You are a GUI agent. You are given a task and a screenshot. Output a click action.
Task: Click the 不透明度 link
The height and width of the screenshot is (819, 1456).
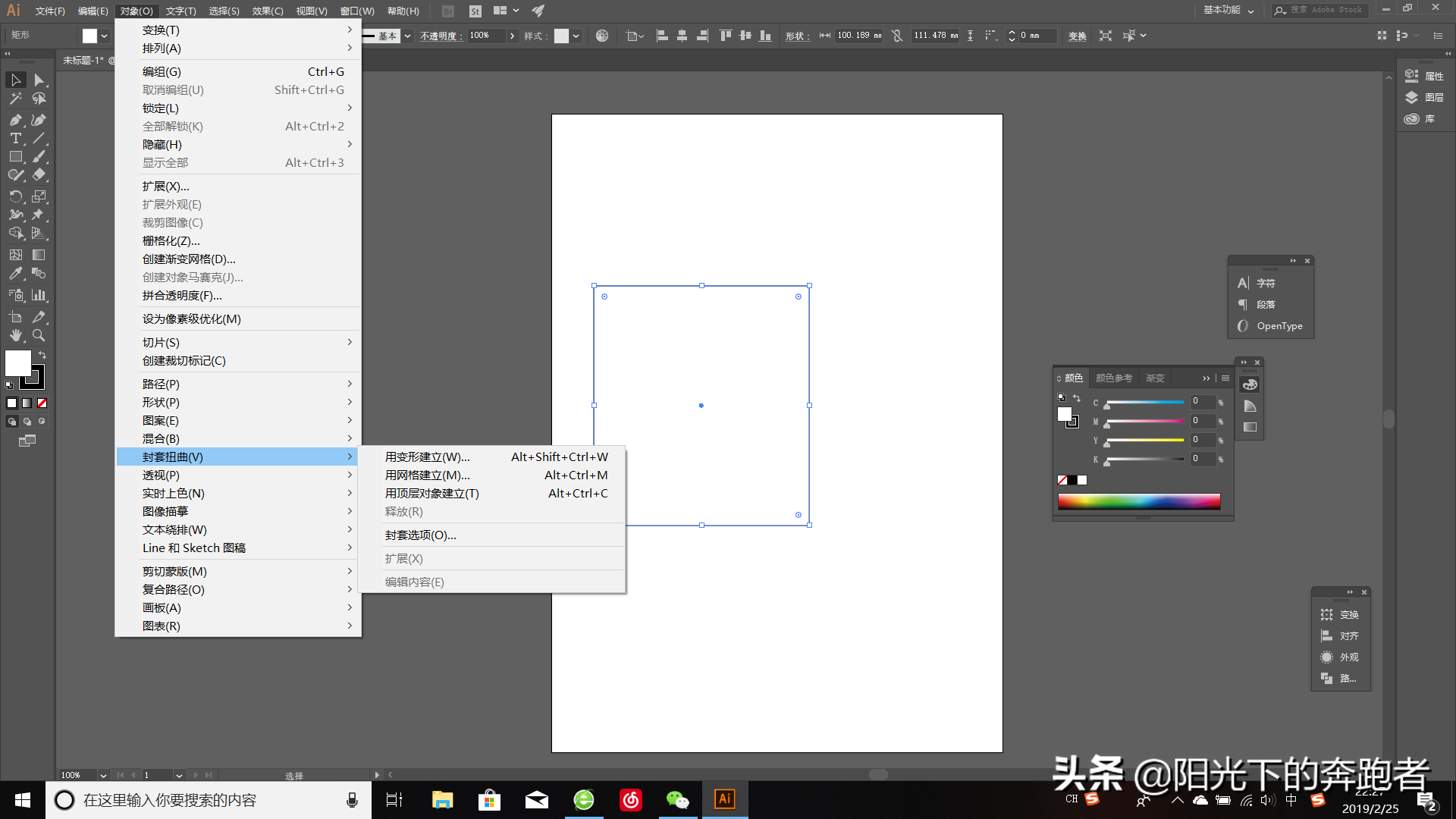click(x=441, y=36)
